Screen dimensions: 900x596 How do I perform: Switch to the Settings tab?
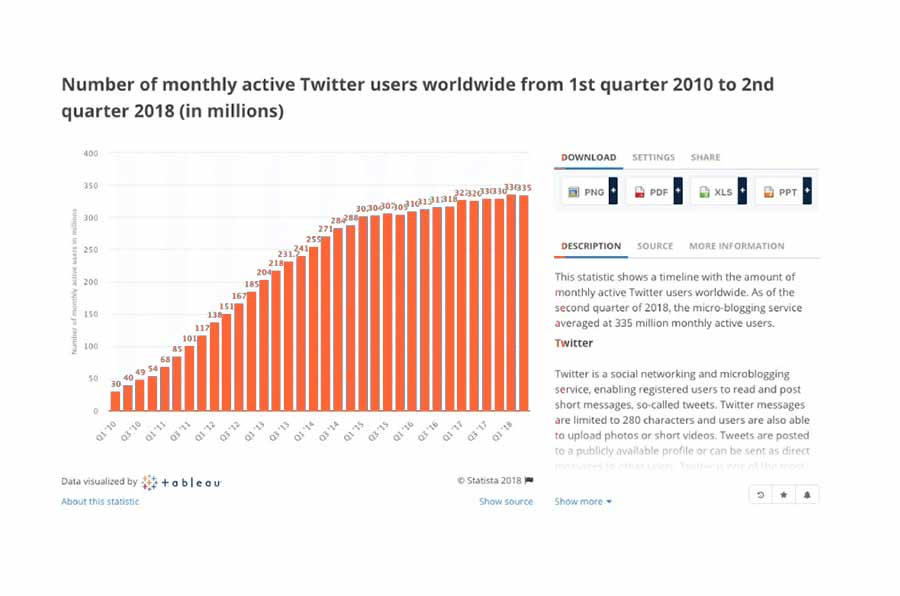tap(653, 157)
